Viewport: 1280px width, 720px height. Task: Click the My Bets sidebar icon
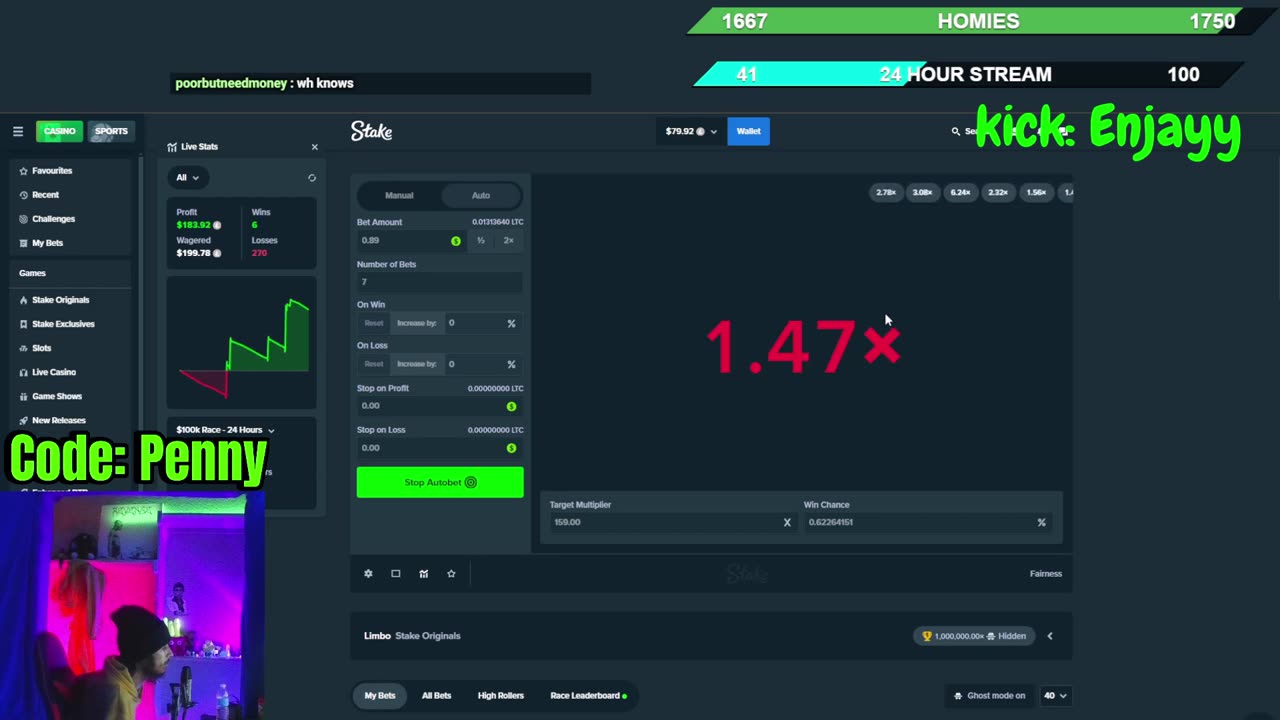pyautogui.click(x=24, y=243)
